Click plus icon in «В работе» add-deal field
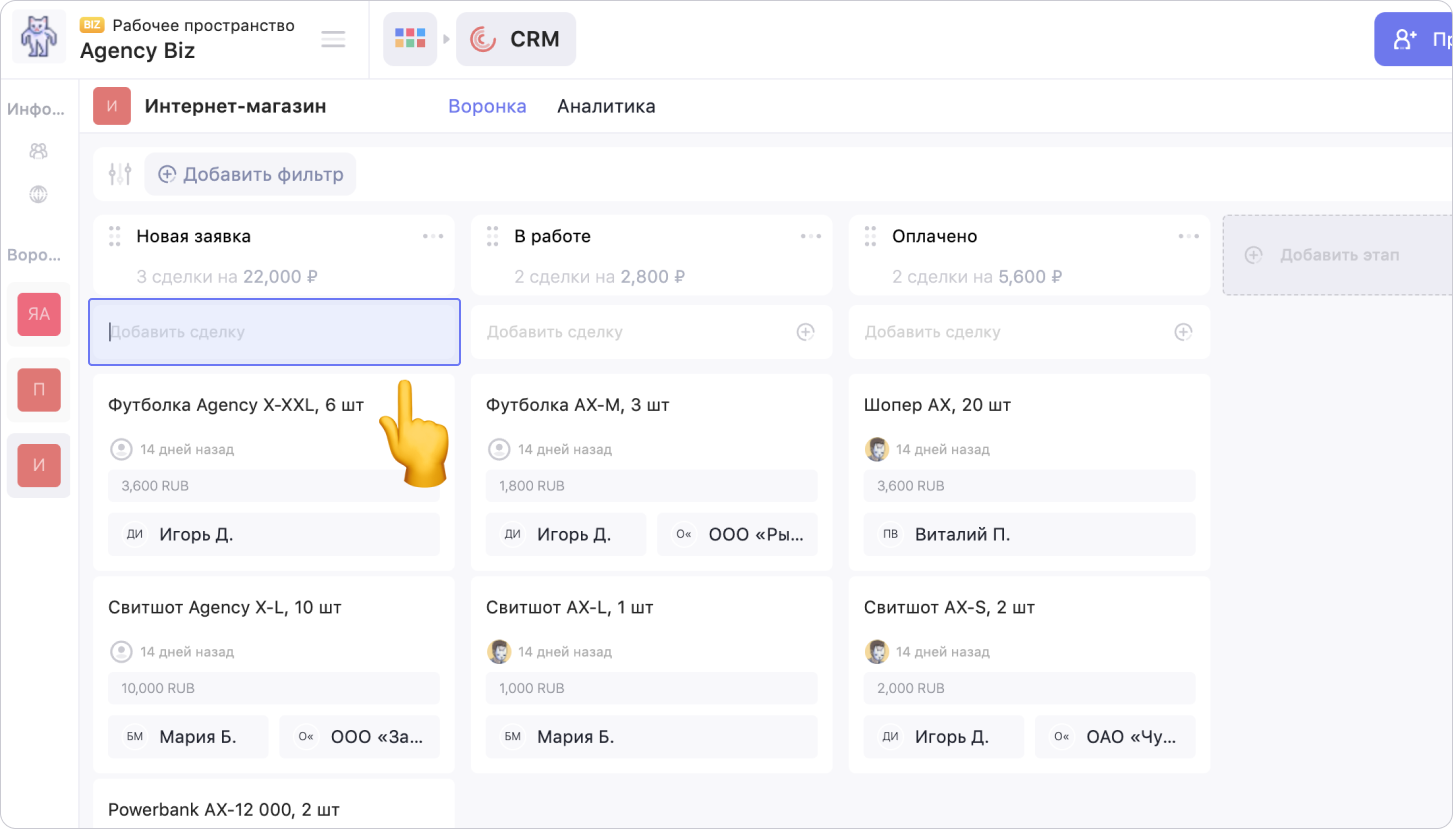This screenshot has width=1453, height=829. 805,332
